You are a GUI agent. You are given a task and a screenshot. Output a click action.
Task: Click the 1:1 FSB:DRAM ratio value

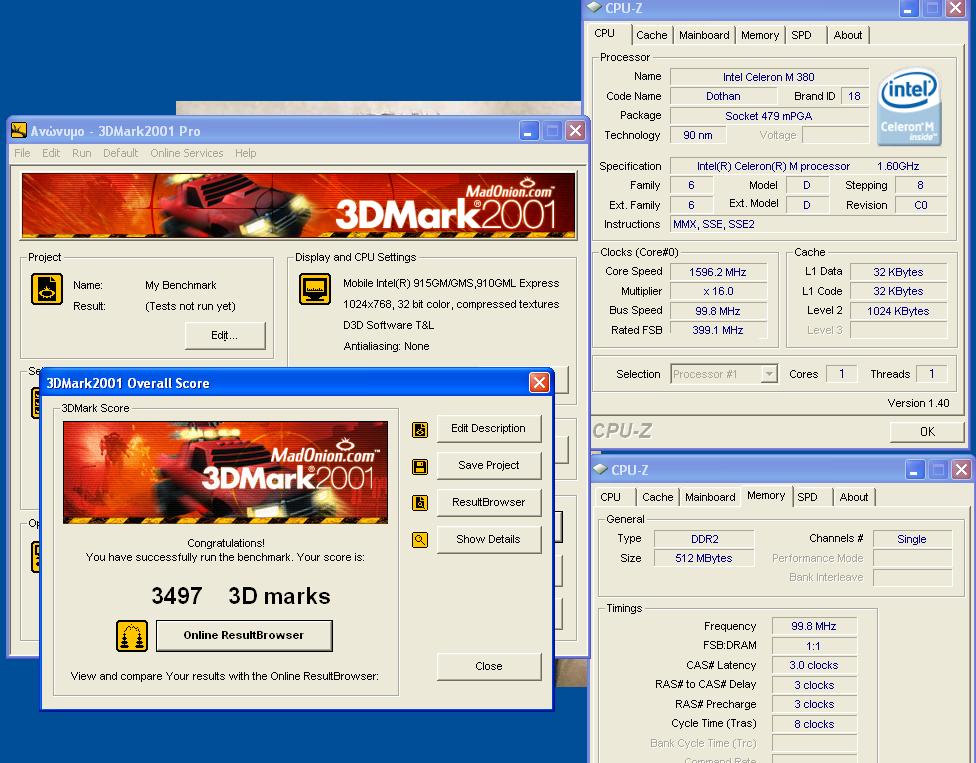[814, 646]
